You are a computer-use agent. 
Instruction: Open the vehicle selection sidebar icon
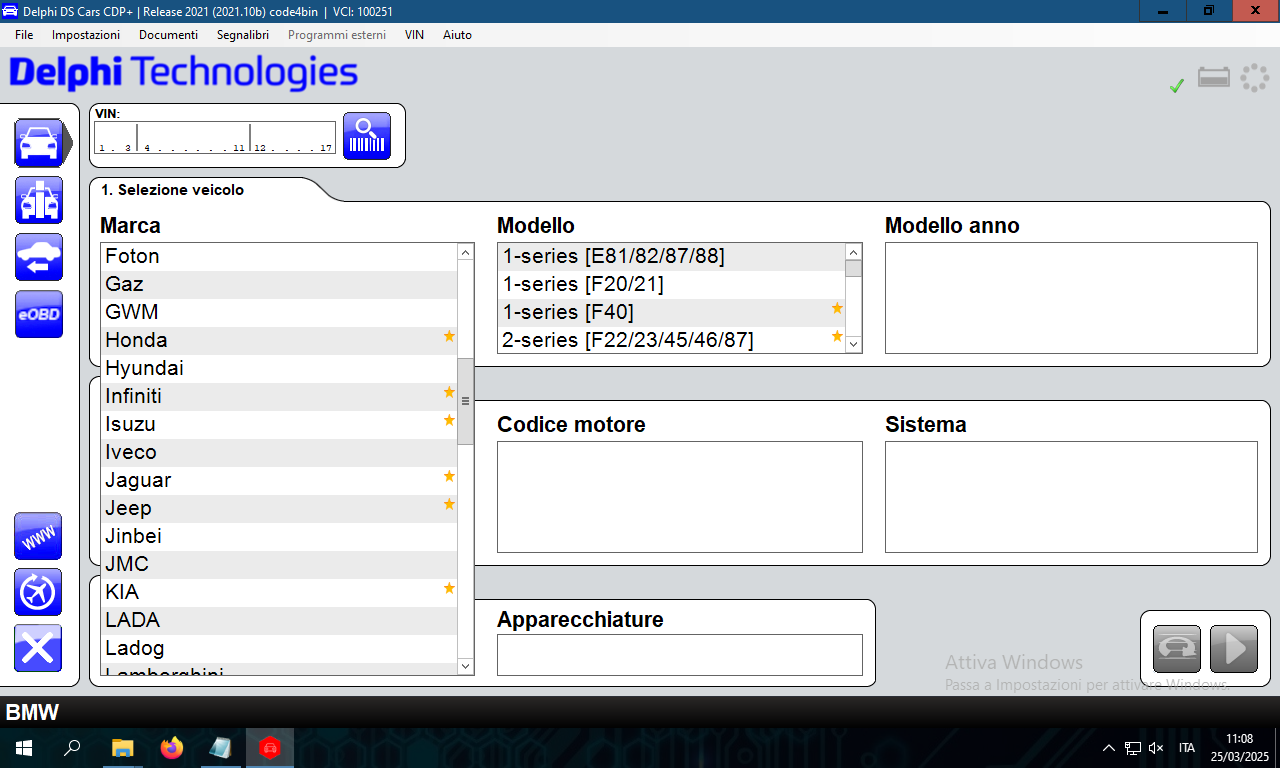pos(38,143)
